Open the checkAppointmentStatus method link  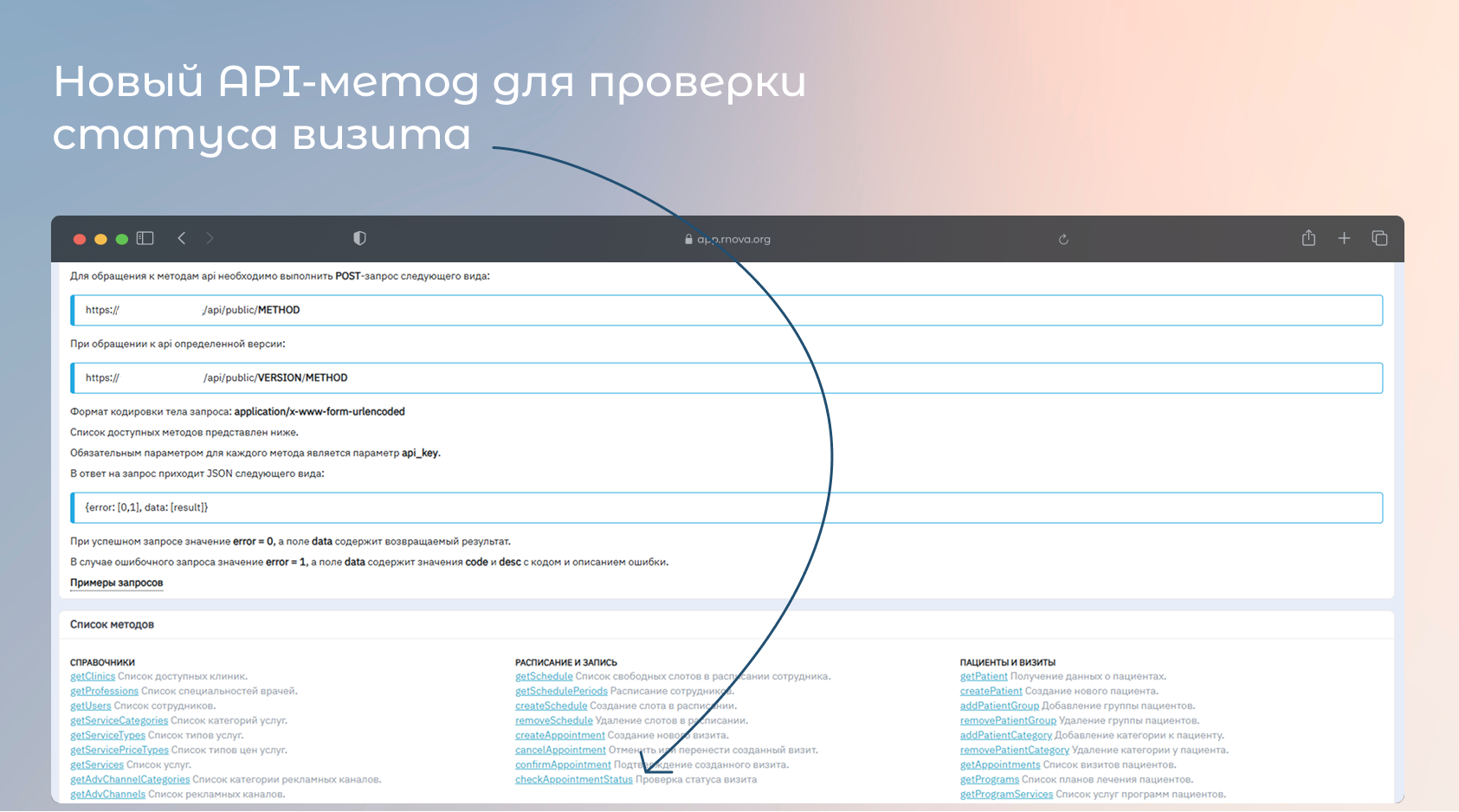point(573,779)
